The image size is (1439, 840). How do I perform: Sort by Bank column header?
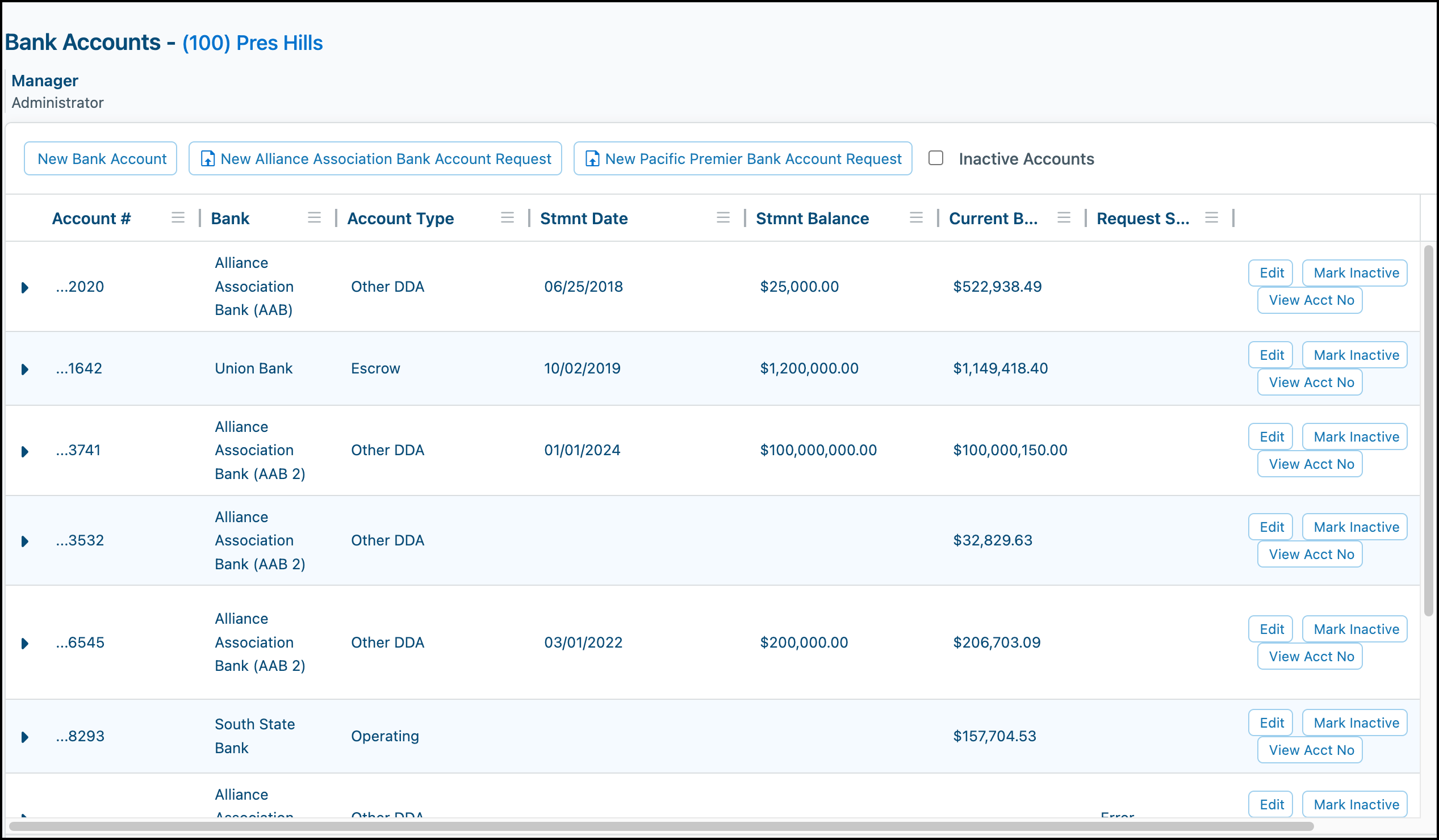(x=230, y=219)
